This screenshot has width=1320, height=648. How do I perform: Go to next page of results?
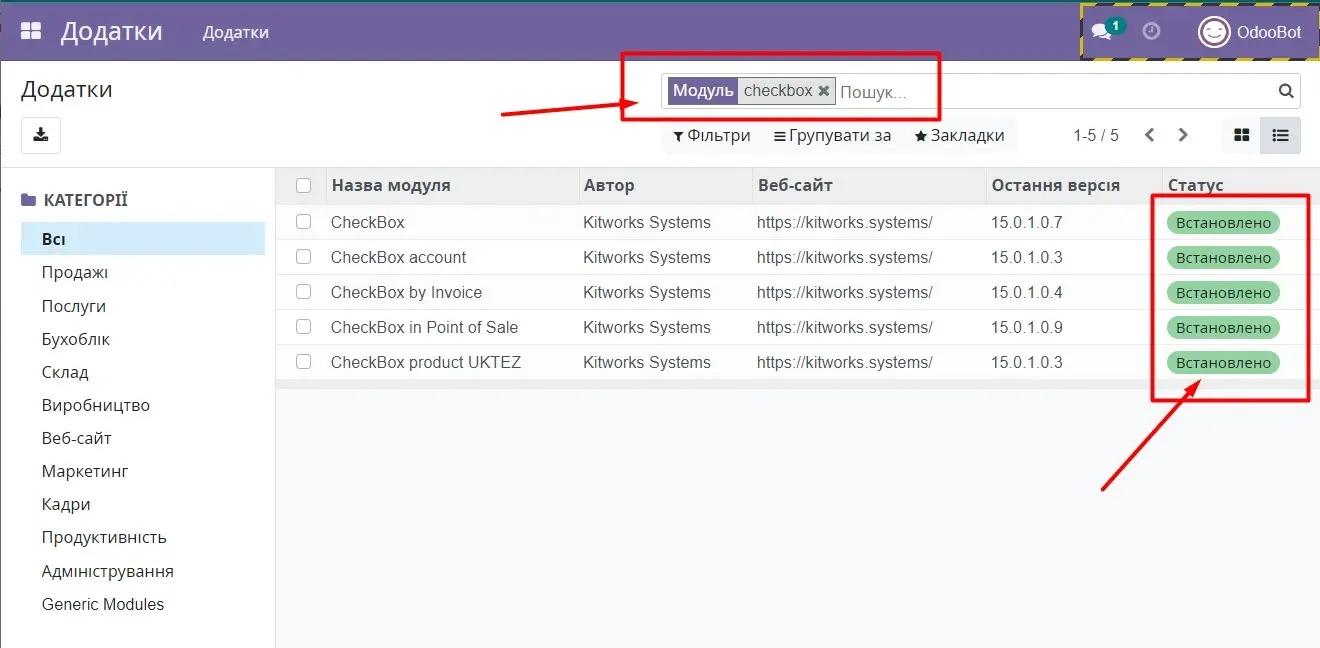click(1183, 135)
